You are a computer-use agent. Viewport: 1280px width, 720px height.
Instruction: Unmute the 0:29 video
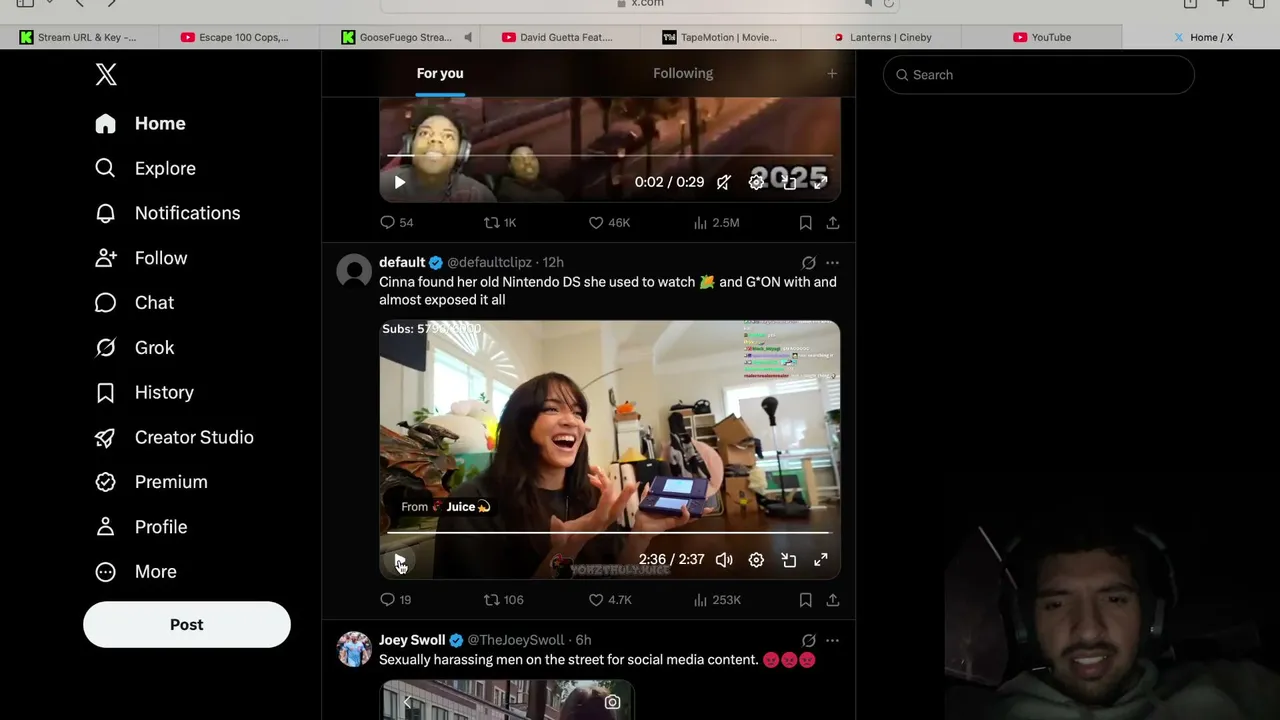[x=724, y=182]
